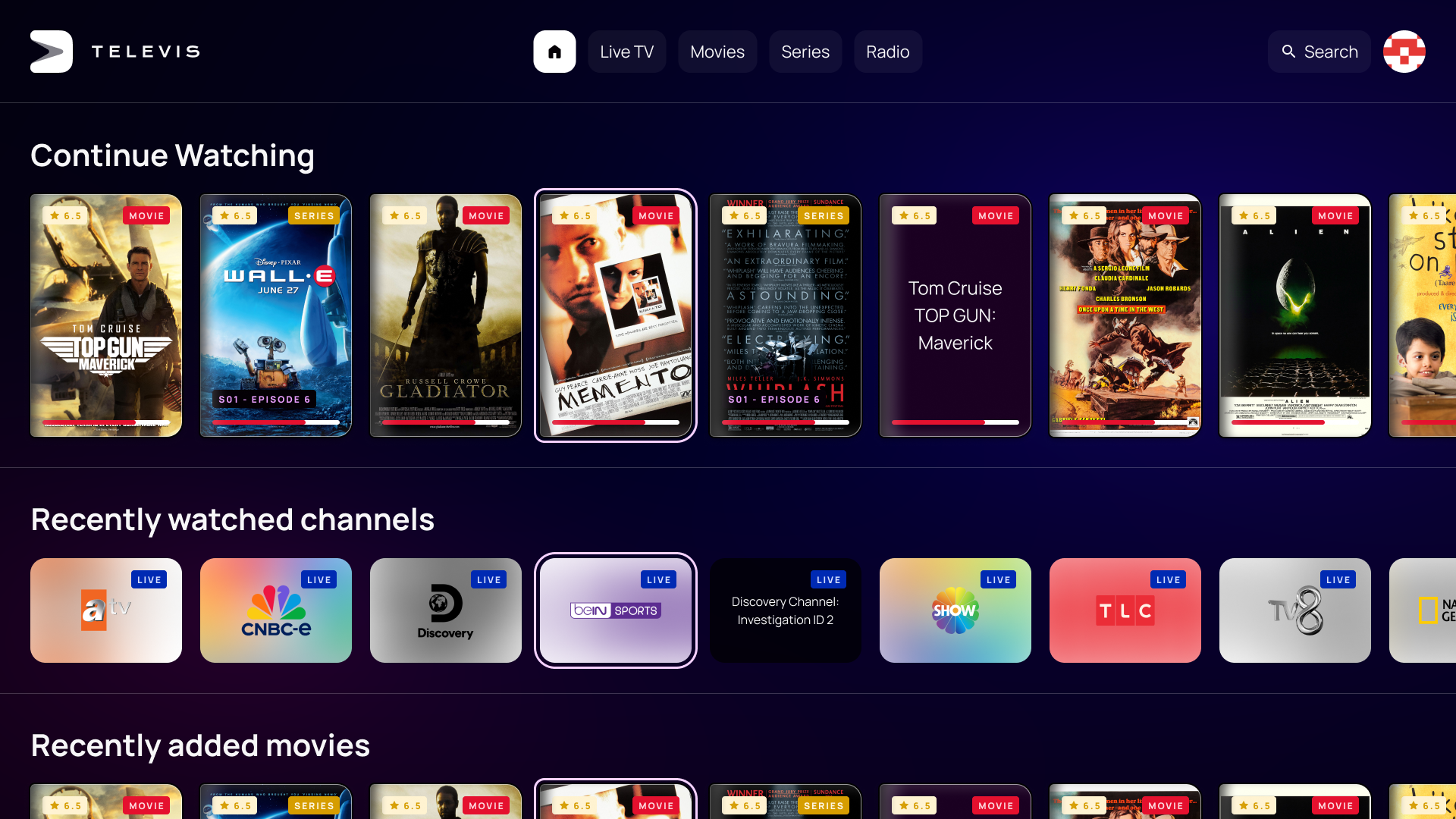The width and height of the screenshot is (1456, 819).
Task: Switch to the Live TV section
Action: (x=626, y=52)
